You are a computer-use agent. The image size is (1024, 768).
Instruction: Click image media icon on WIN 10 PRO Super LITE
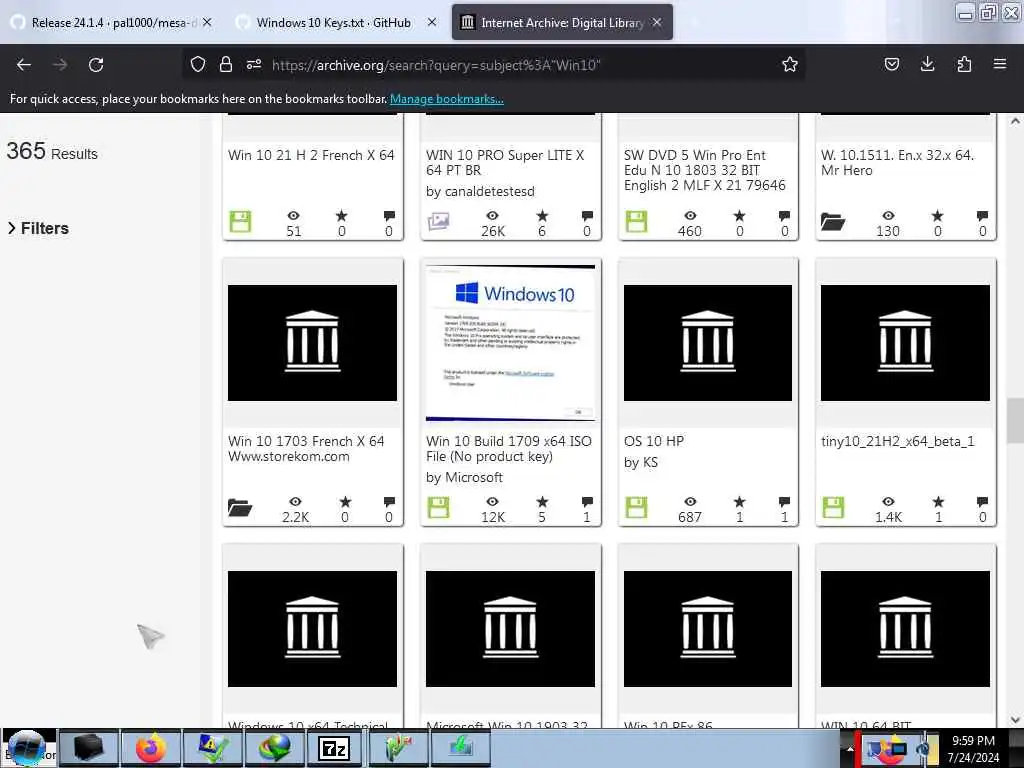pos(438,221)
